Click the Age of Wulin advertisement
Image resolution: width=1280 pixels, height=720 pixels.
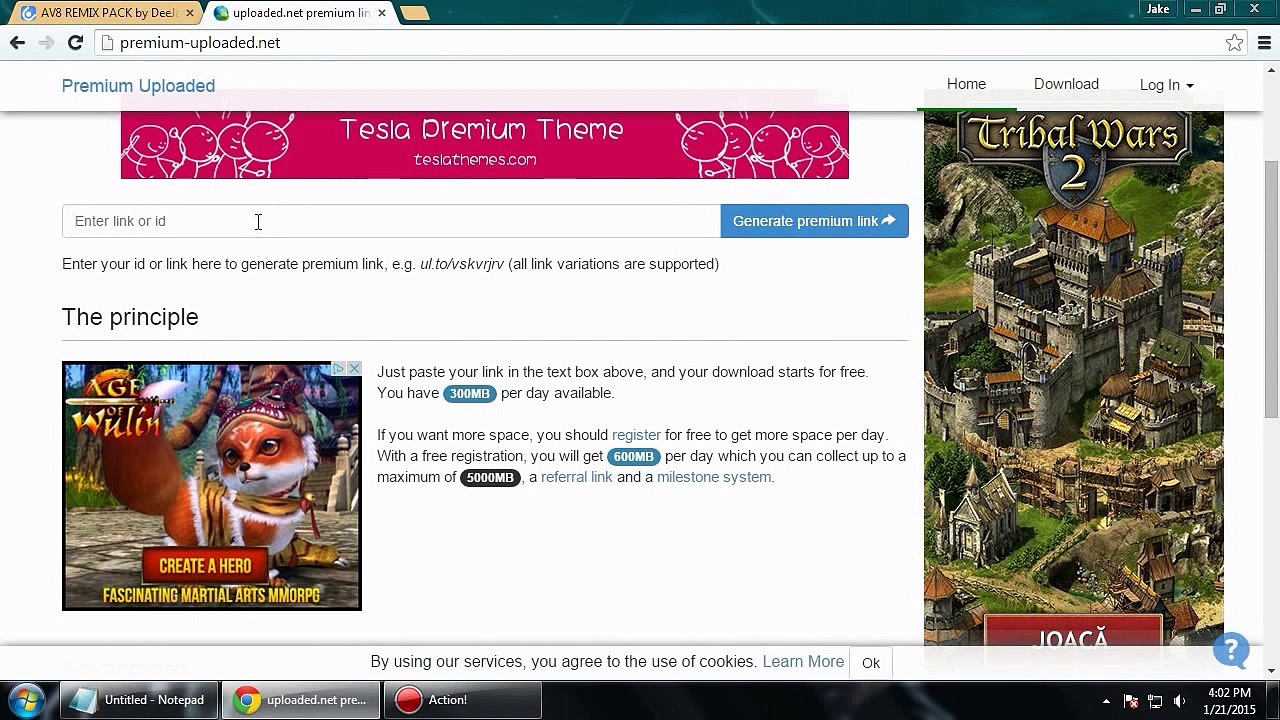pos(212,486)
